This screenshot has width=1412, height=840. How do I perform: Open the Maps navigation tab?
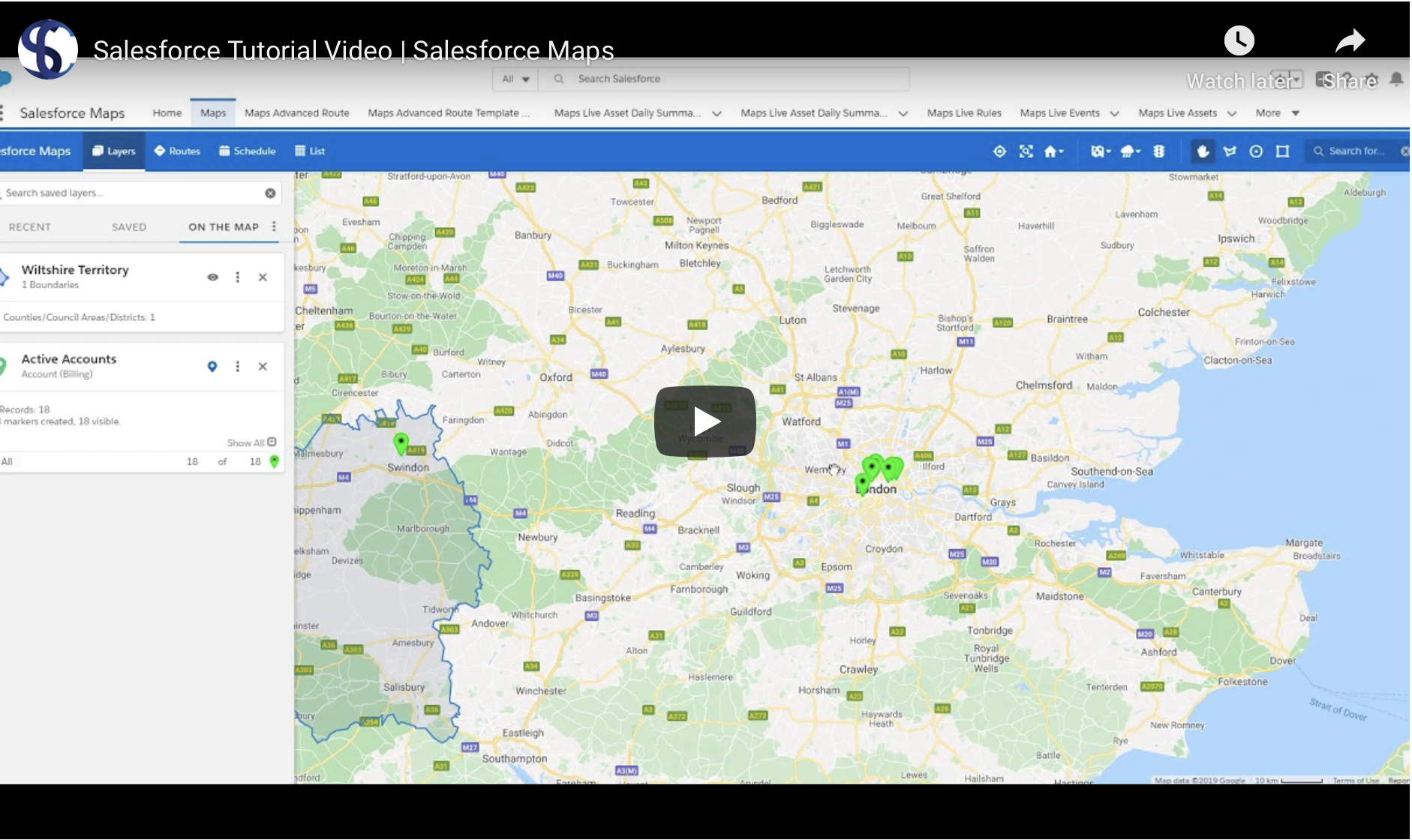(213, 113)
